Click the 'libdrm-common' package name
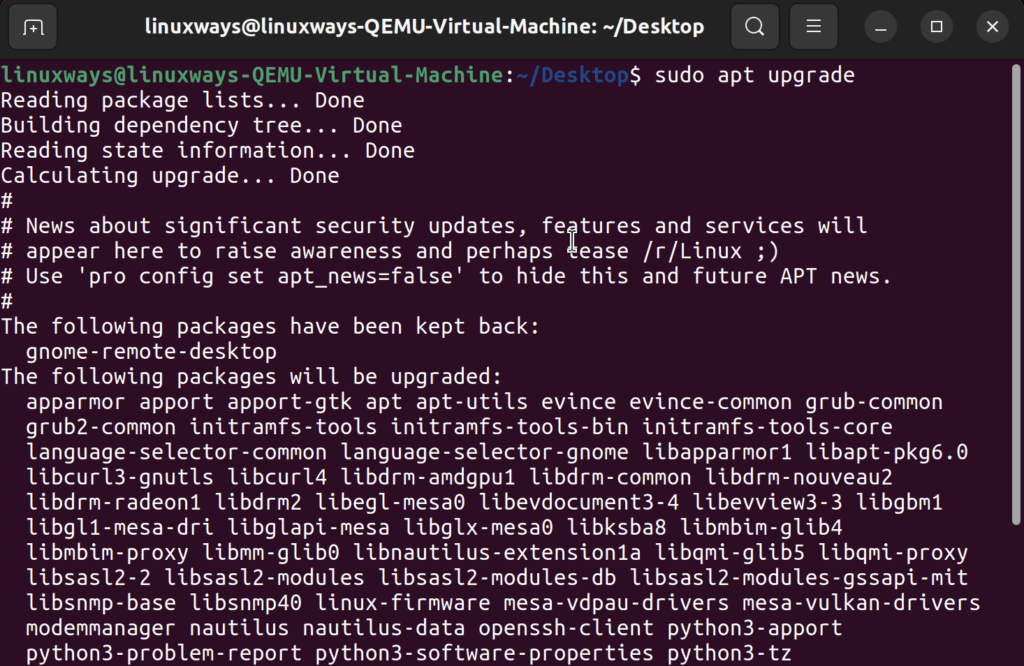Viewport: 1024px width, 666px height. (610, 477)
